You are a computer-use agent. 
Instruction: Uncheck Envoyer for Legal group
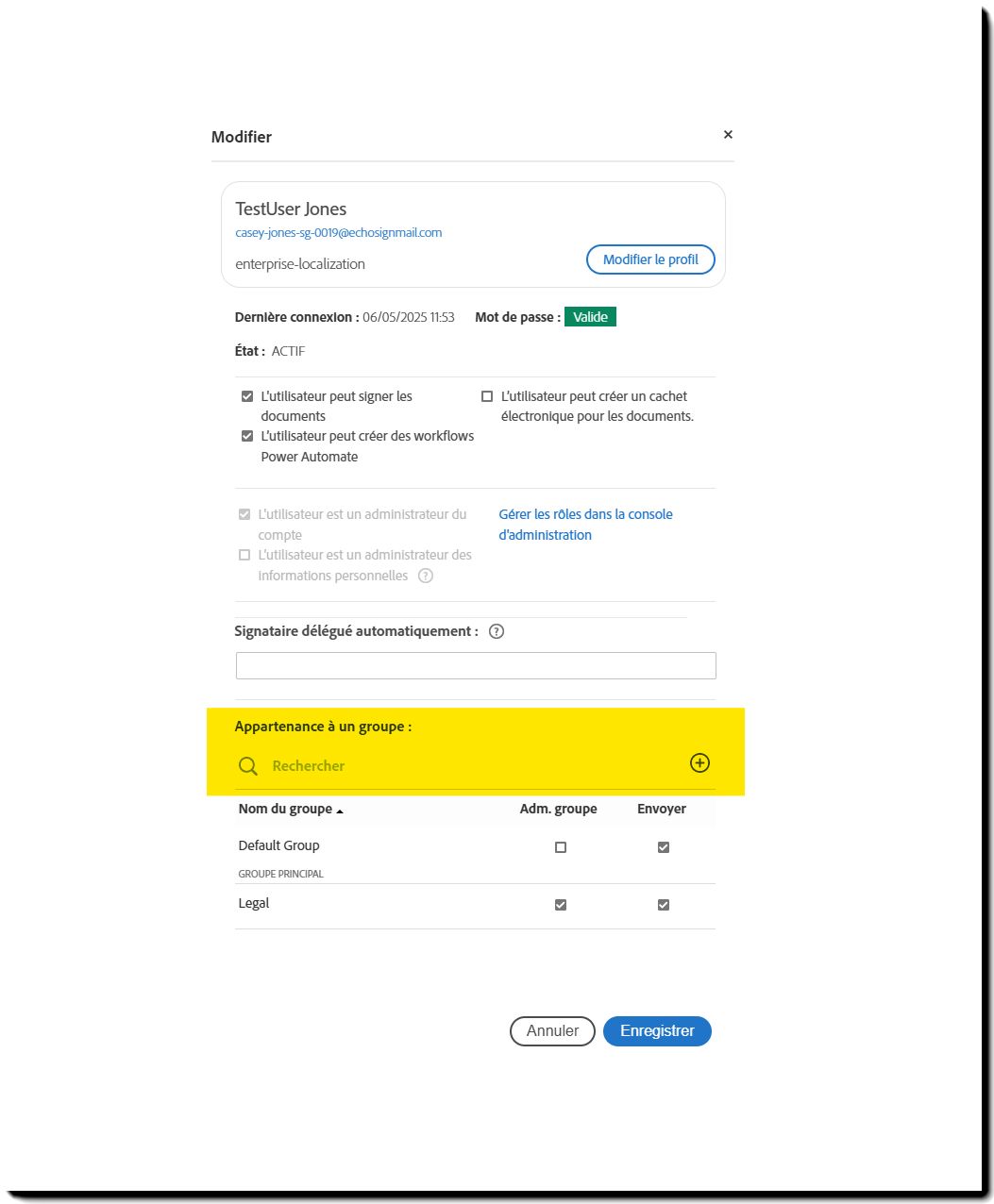[664, 905]
